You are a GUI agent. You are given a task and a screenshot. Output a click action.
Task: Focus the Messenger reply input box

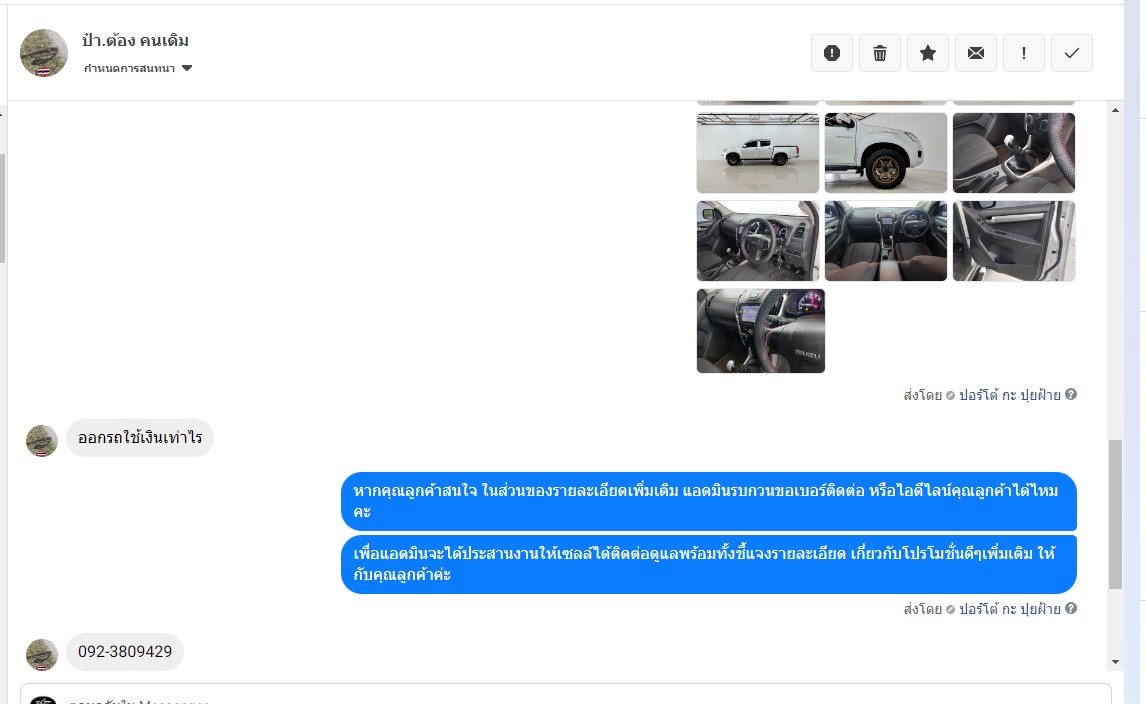tap(566, 694)
